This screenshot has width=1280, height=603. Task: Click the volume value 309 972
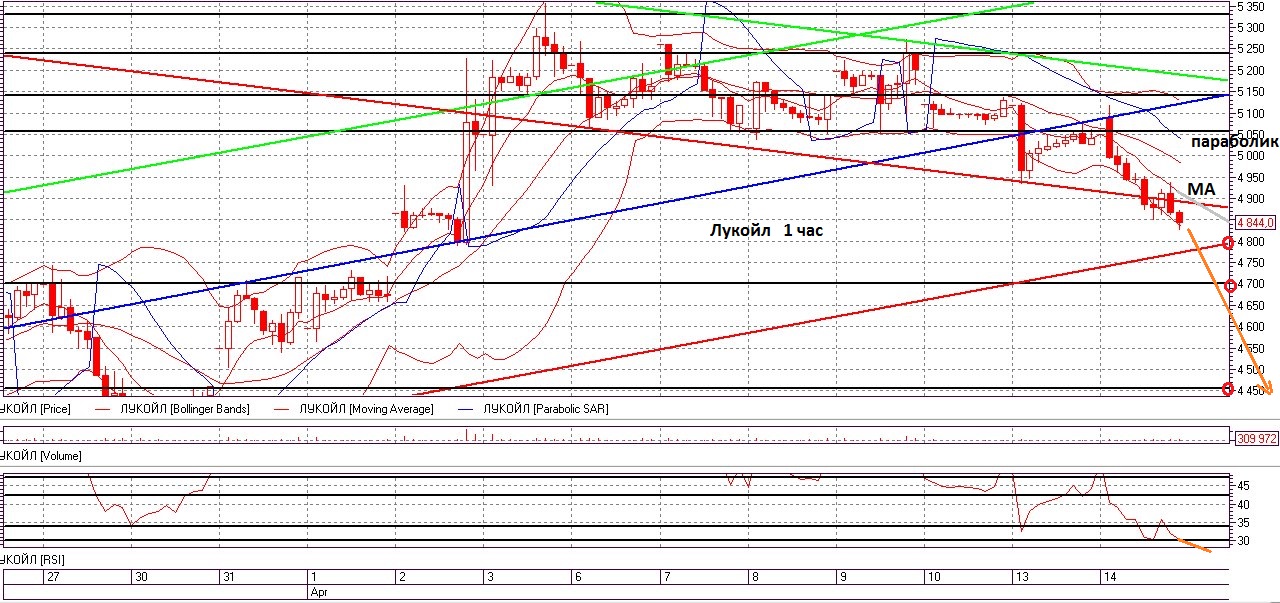1257,438
